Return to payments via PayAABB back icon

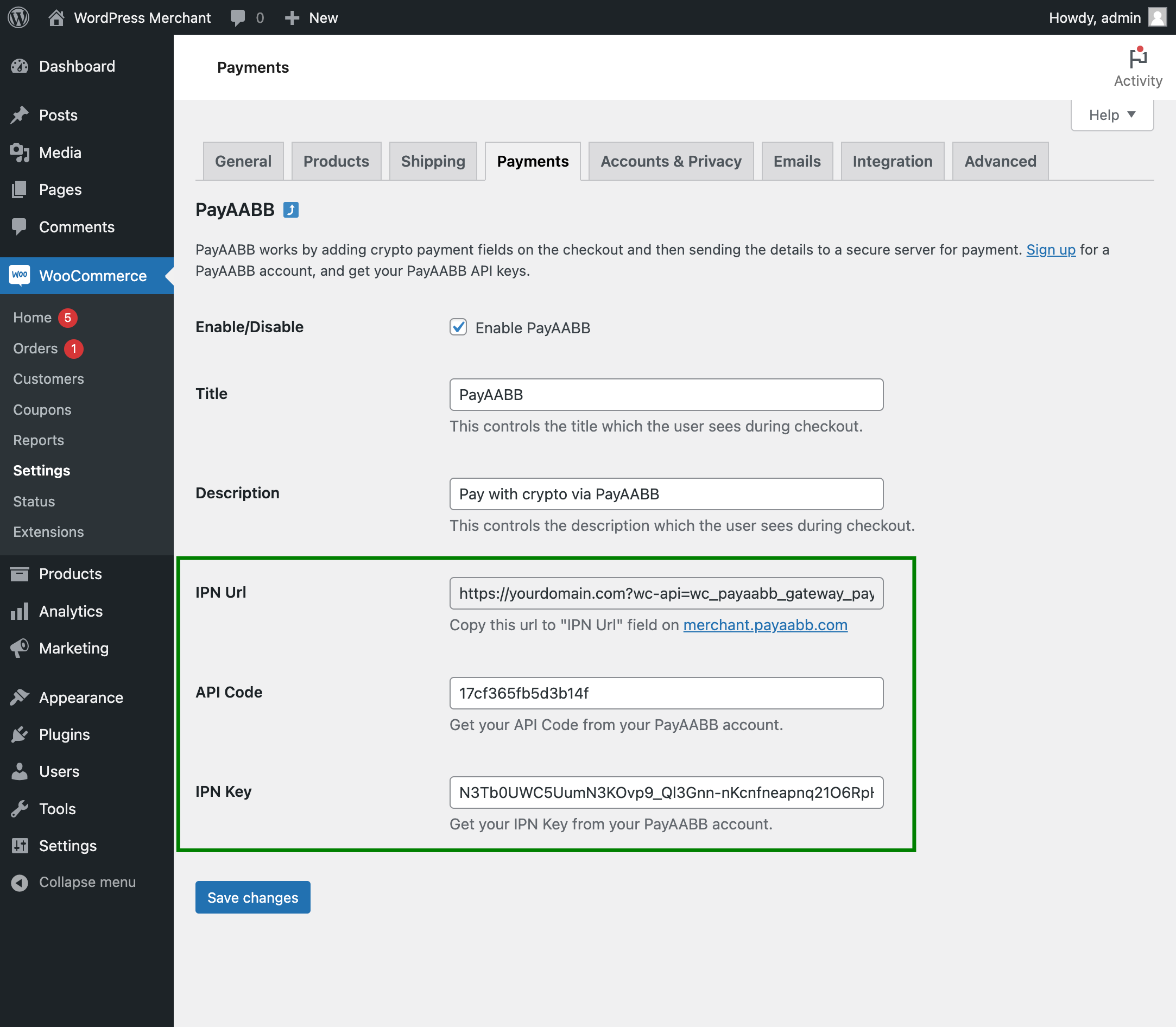click(x=290, y=210)
